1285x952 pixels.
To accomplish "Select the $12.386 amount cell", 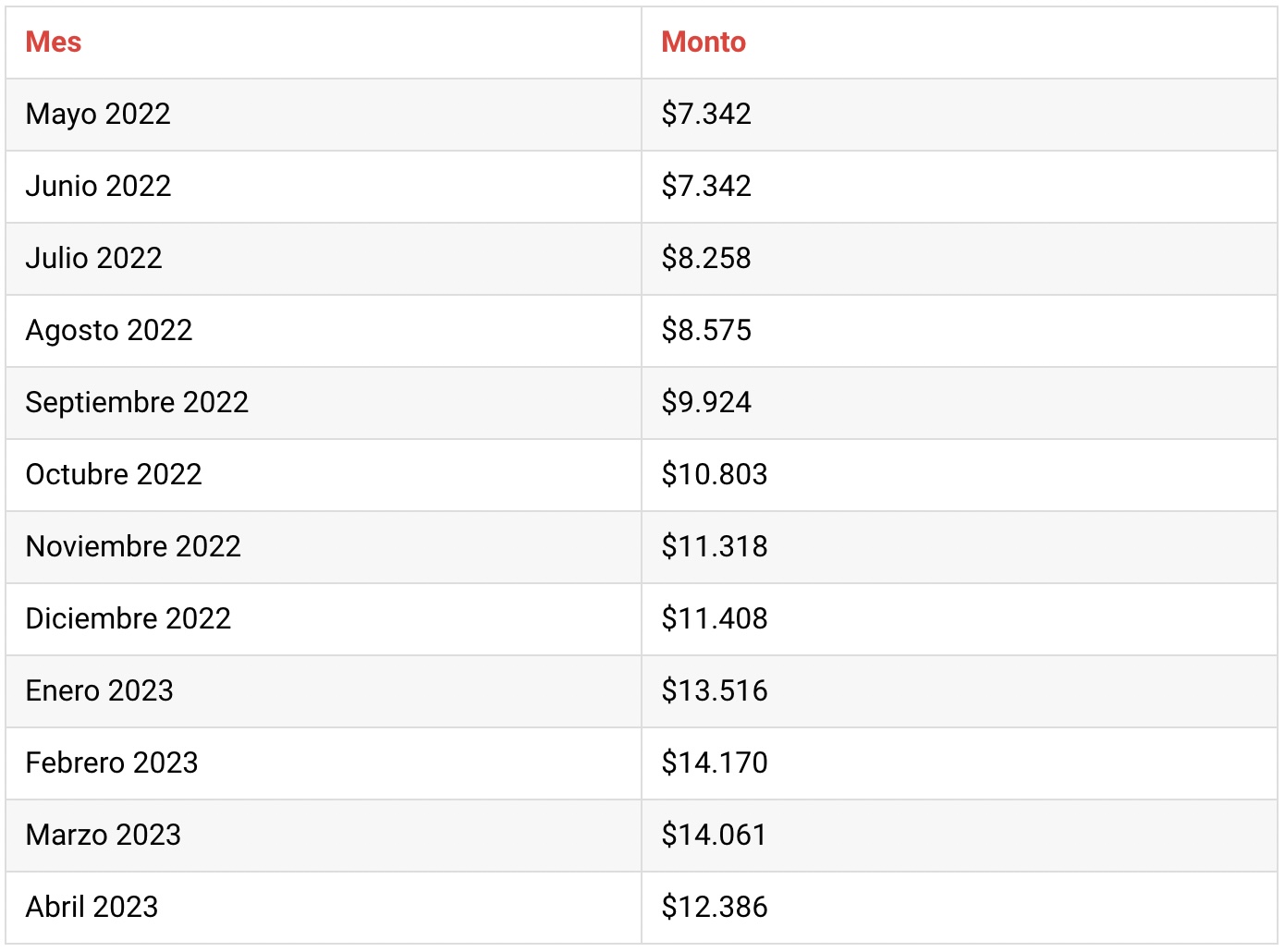I will click(x=960, y=908).
